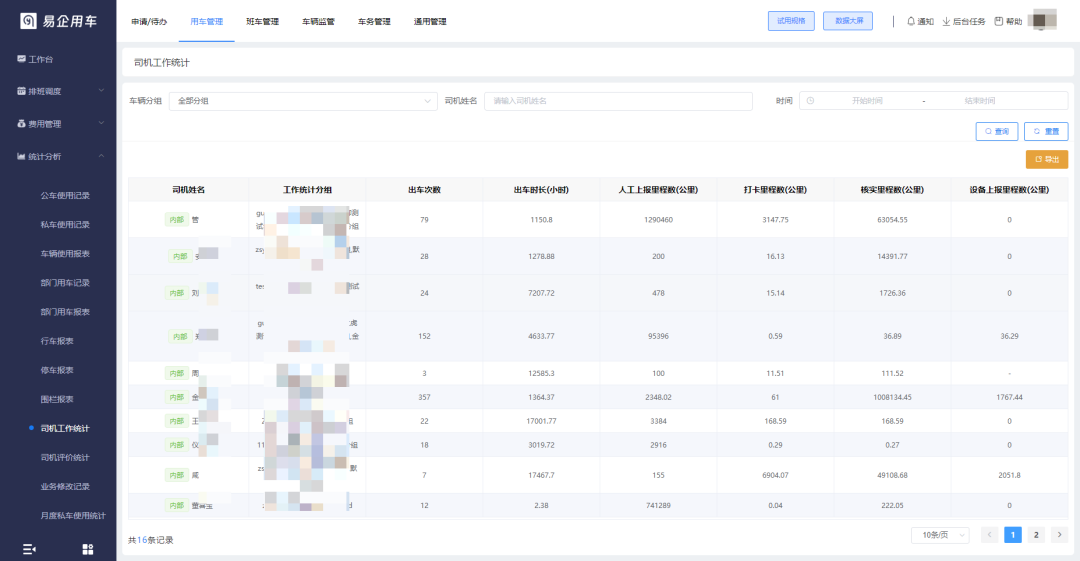The width and height of the screenshot is (1080, 561).
Task: Collapse the 统计分析 sidebar menu
Action: click(x=58, y=156)
